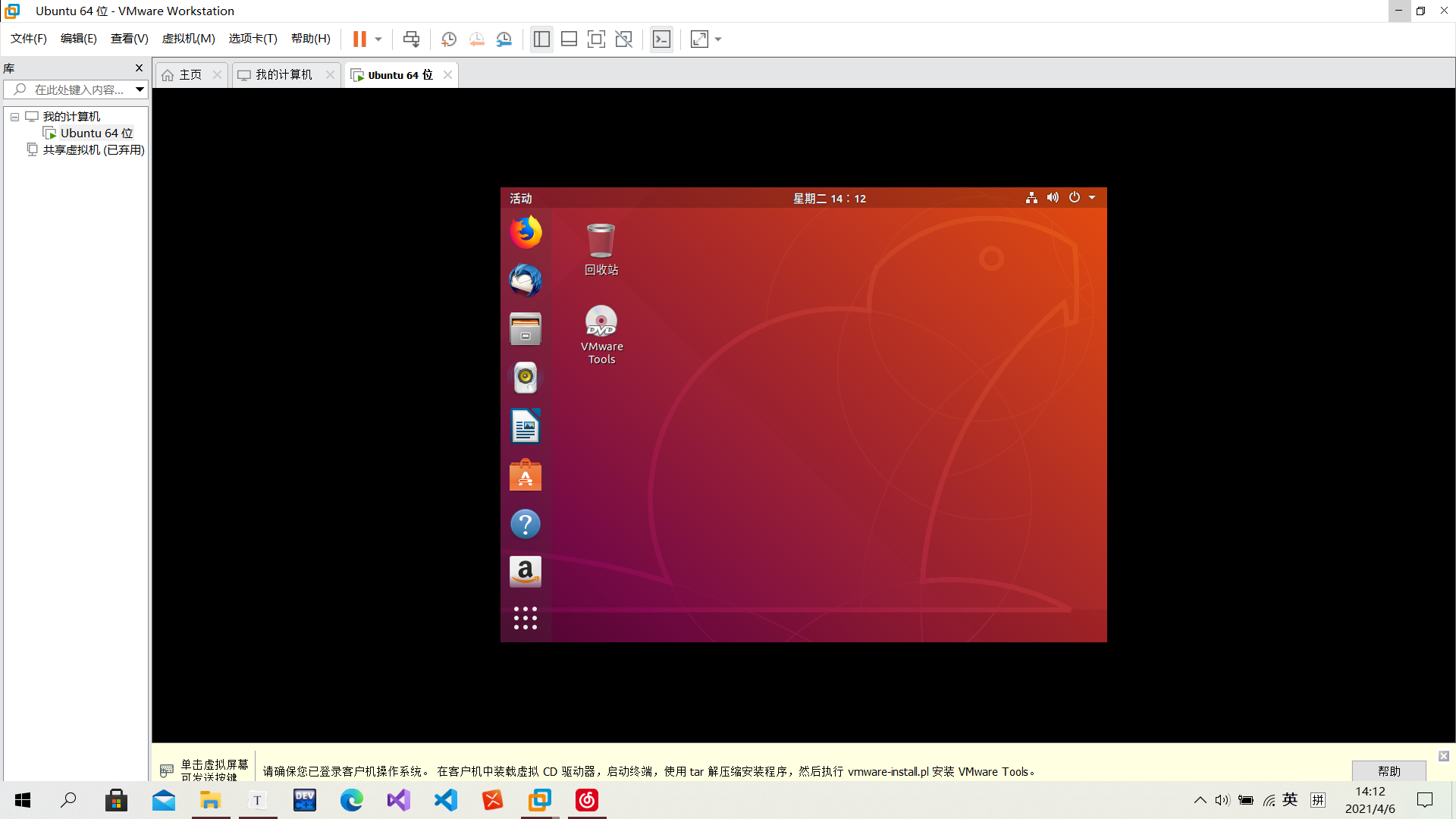This screenshot has width=1456, height=819.
Task: Click 活动 in the Ubuntu top bar
Action: 520,198
